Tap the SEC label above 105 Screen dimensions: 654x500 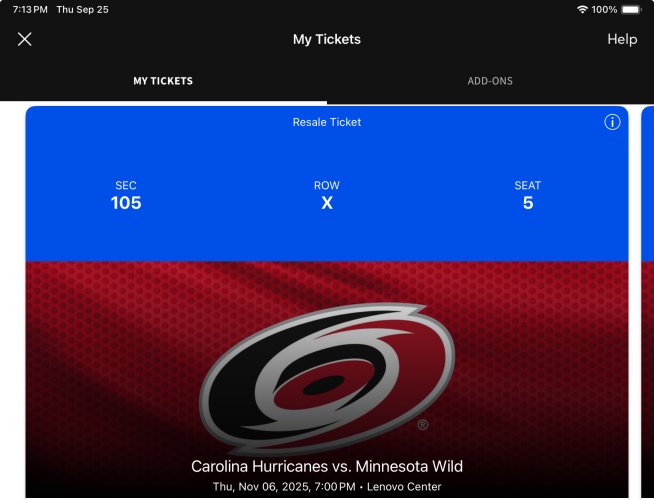(126, 185)
